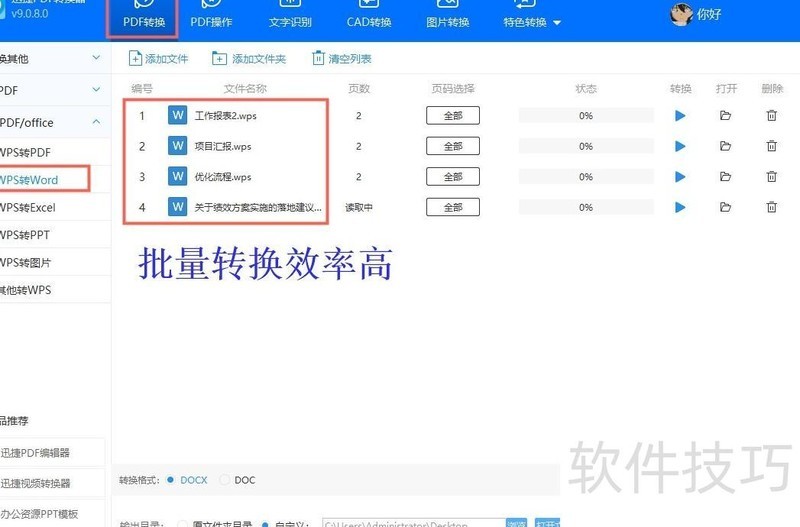The width and height of the screenshot is (800, 527).
Task: Select WPS转Excel in the sidebar
Action: pyautogui.click(x=55, y=207)
